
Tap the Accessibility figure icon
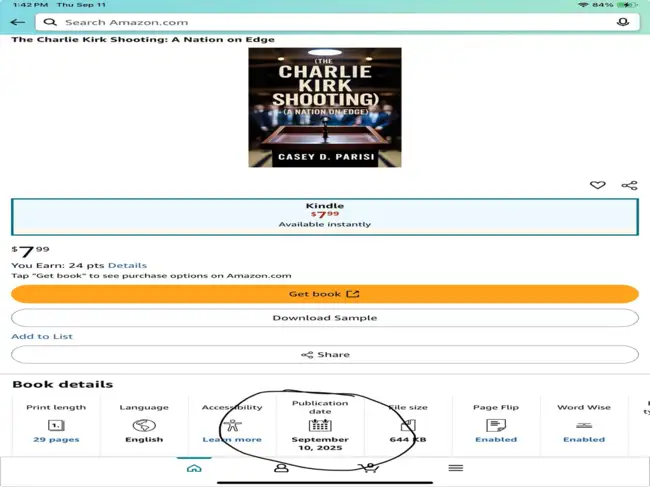click(x=233, y=425)
